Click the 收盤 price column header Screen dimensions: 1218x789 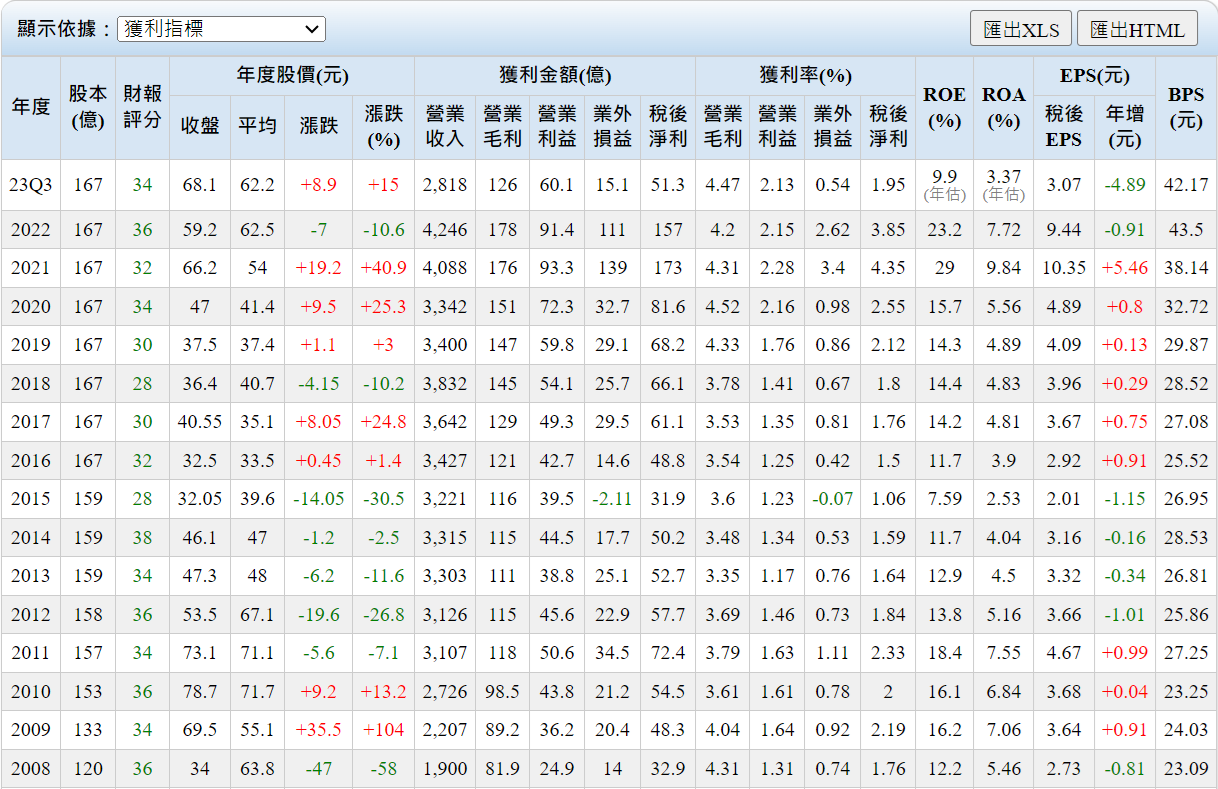[x=200, y=126]
